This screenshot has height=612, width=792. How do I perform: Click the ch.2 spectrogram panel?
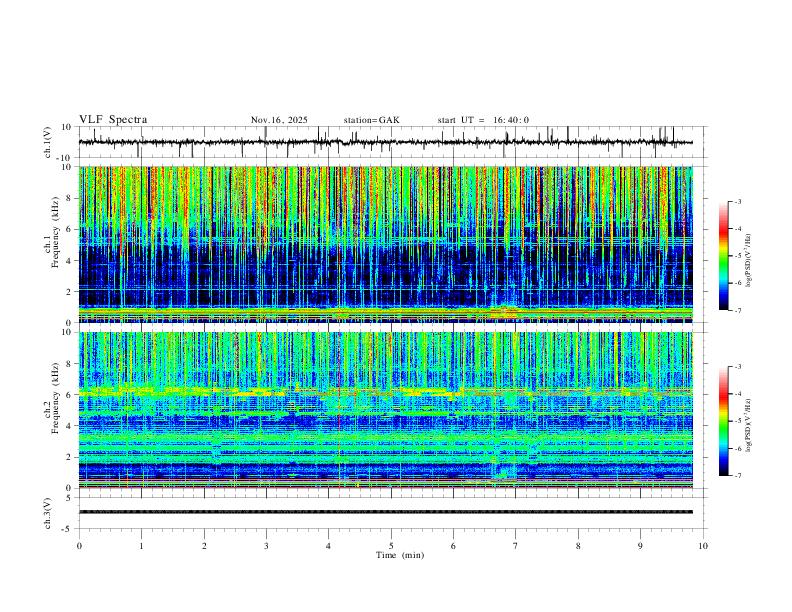[386, 410]
